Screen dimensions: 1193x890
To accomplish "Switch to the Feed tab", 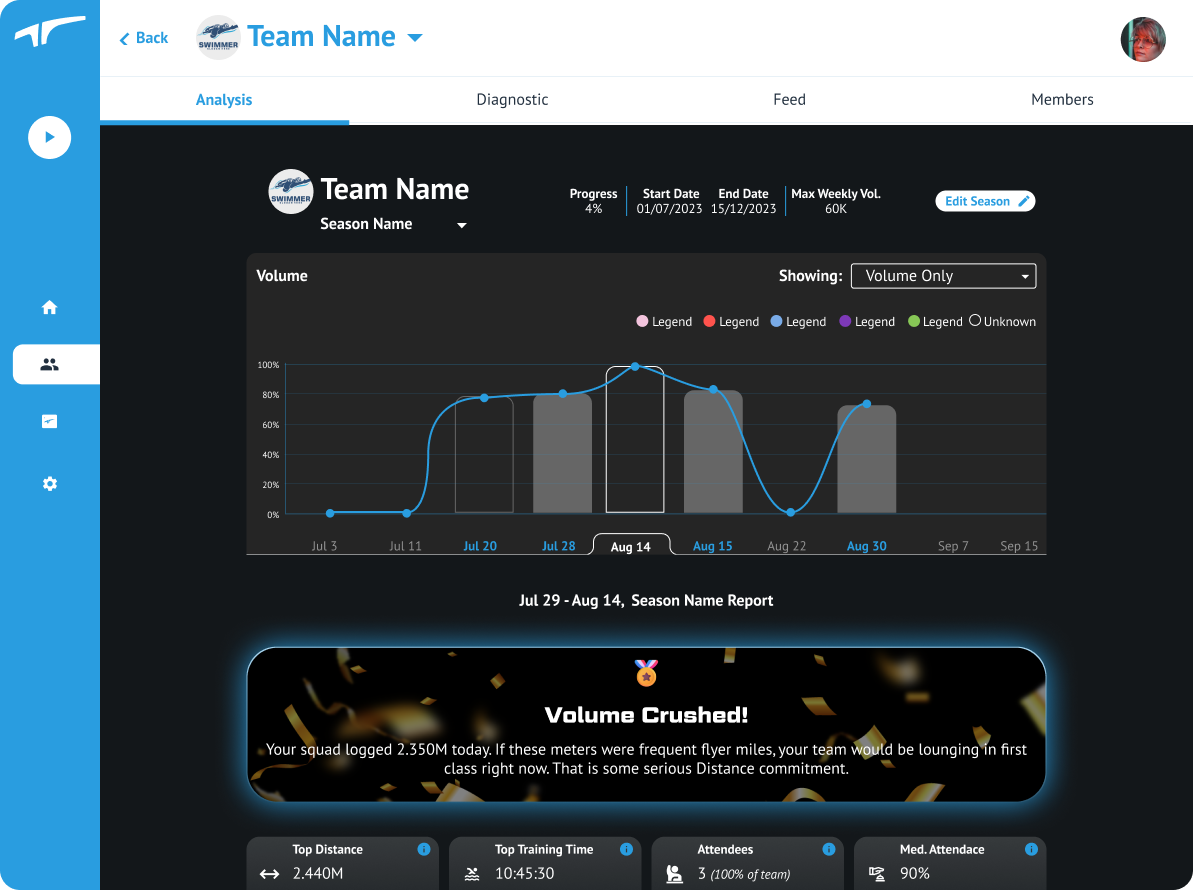I will point(789,100).
